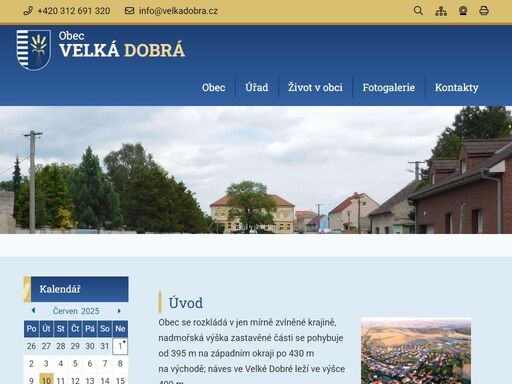The image size is (512, 384).
Task: Select calendar day 2
Action: point(31,363)
